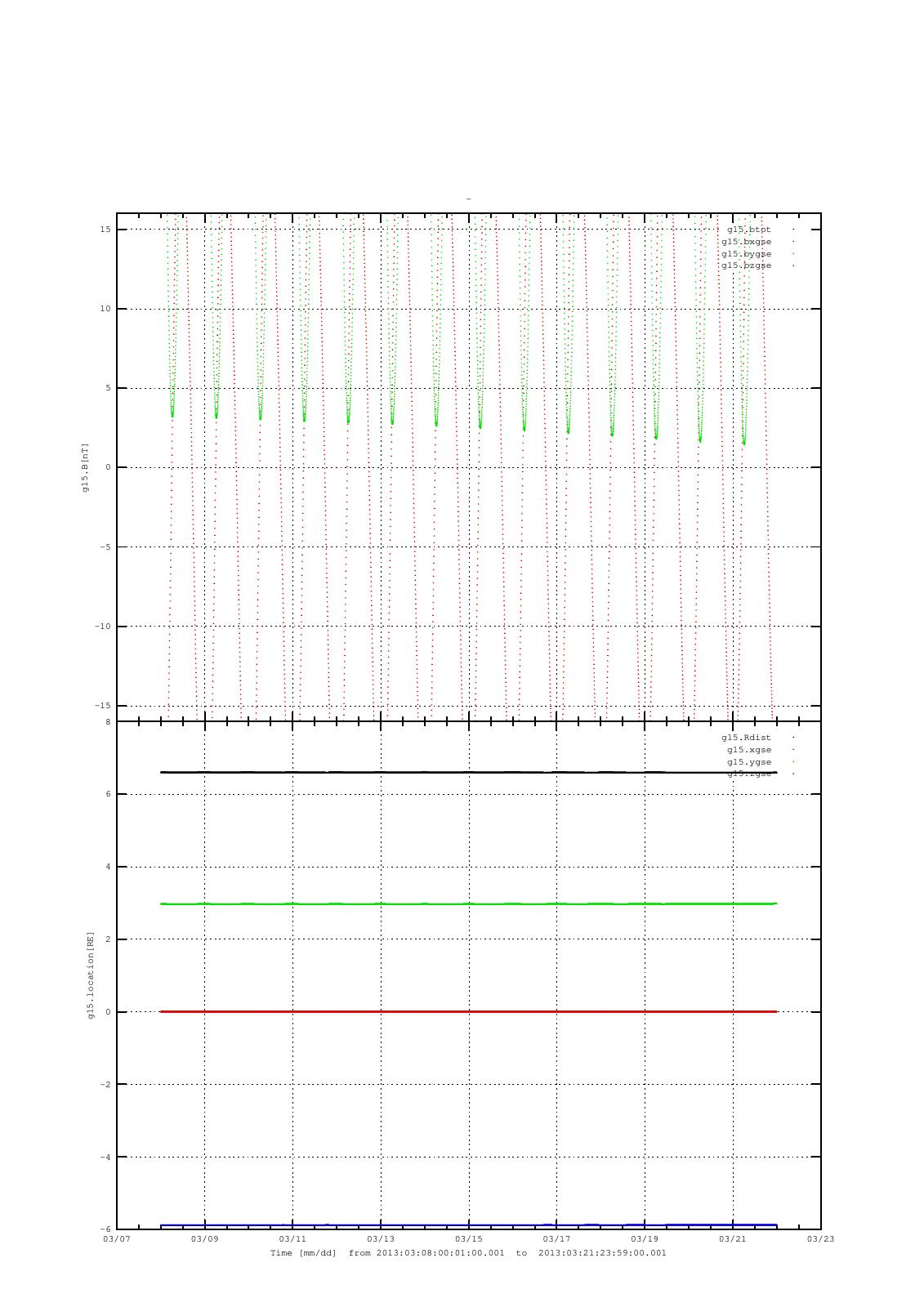Screen dimensions: 924x1307
Task: Click the blue zgse line in location plot
Action: coord(468,1225)
